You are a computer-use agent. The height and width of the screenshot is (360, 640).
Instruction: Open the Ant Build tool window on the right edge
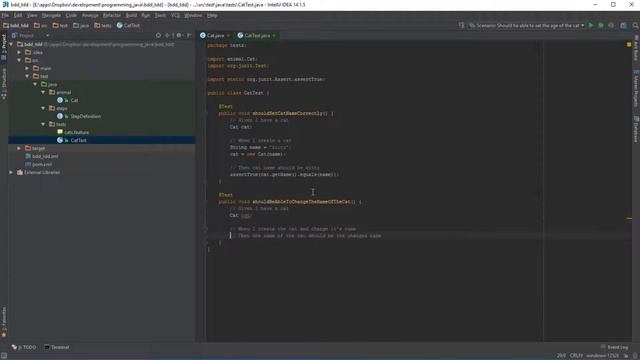tap(636, 48)
